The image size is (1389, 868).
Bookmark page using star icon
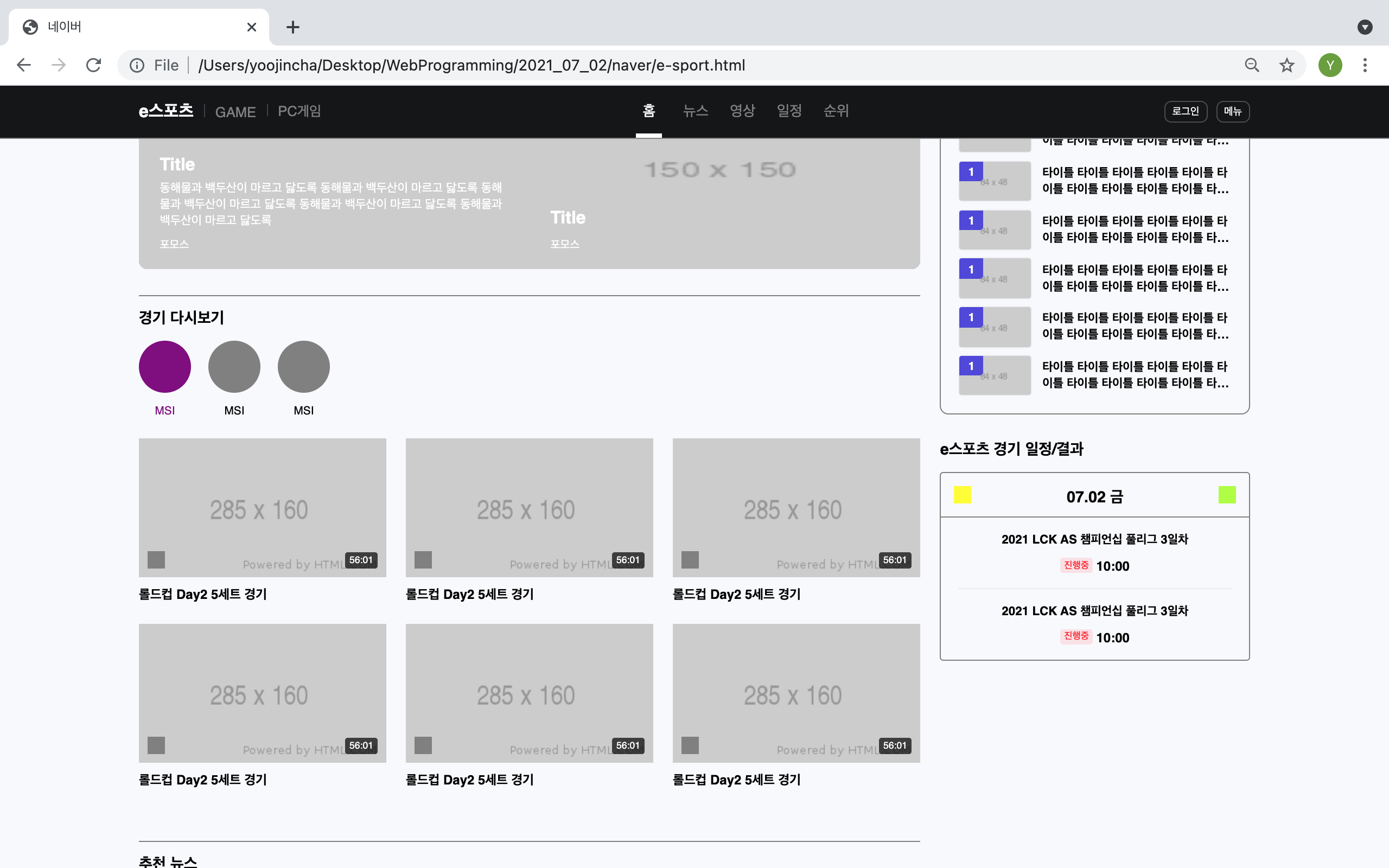pos(1286,65)
